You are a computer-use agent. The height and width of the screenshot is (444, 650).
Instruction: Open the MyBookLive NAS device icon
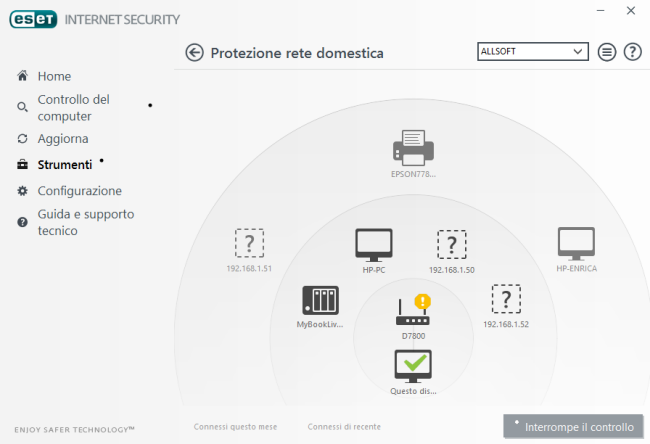(x=320, y=301)
